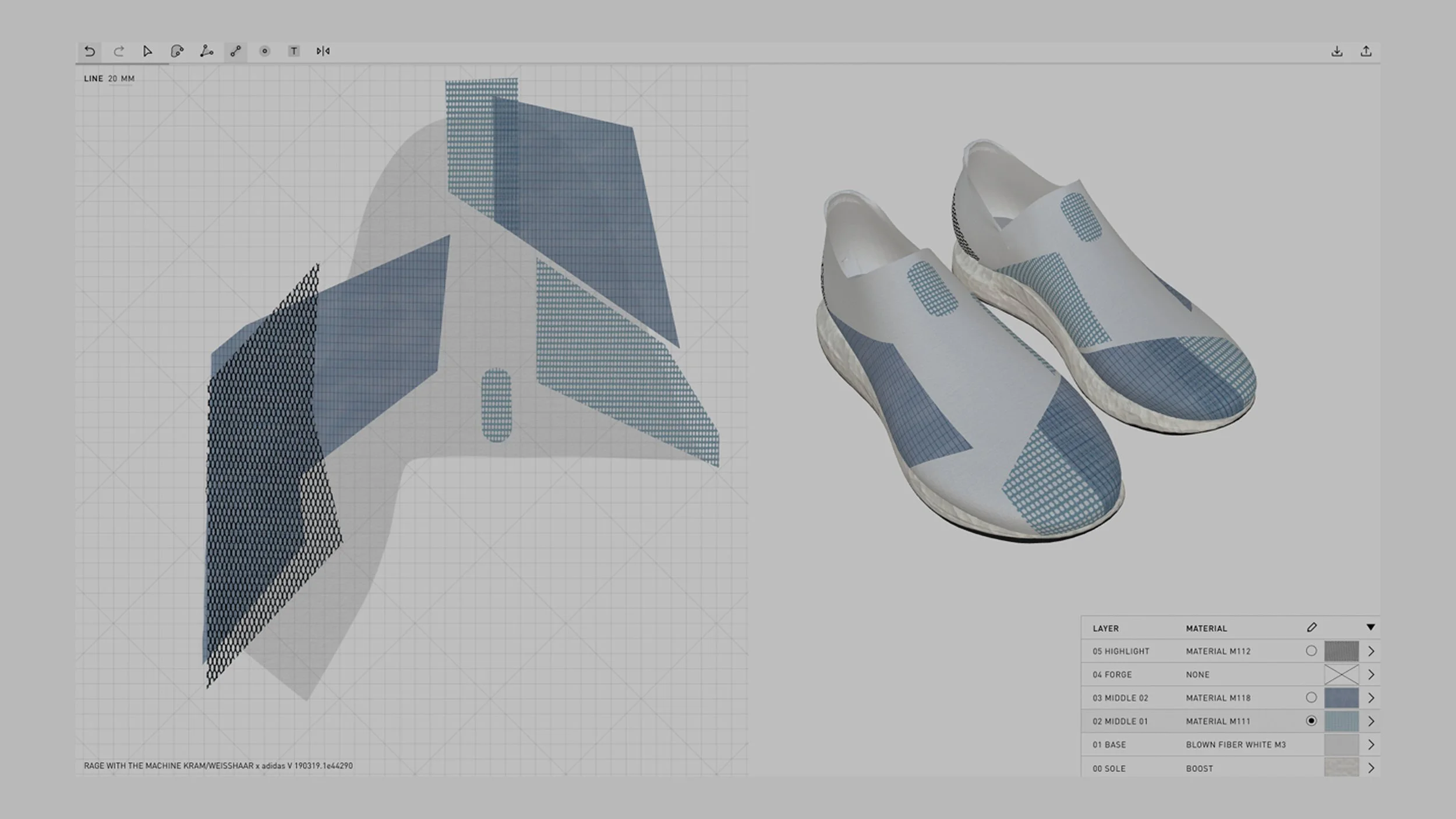Select the polyline node tool
Viewport: 1456px width, 819px height.
click(x=206, y=51)
